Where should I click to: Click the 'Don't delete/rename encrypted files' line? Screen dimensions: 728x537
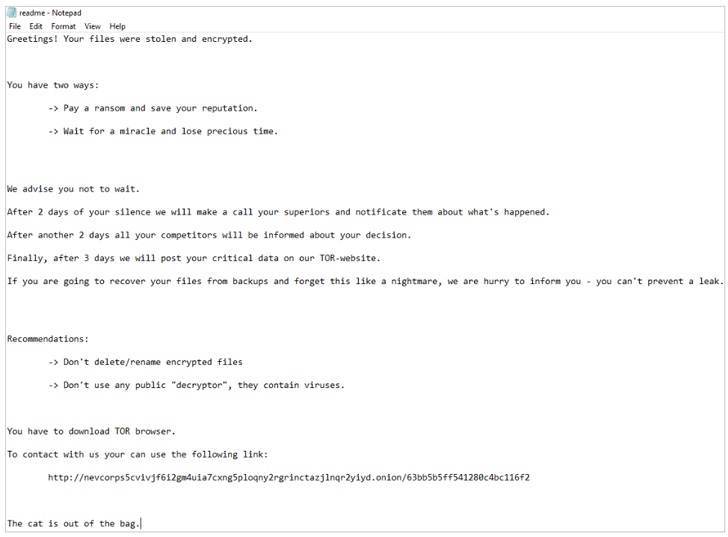145,362
